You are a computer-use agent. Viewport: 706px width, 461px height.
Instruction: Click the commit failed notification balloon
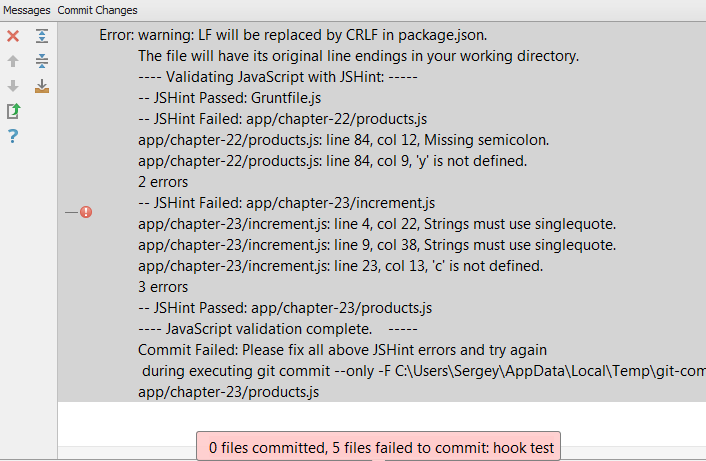pos(378,447)
